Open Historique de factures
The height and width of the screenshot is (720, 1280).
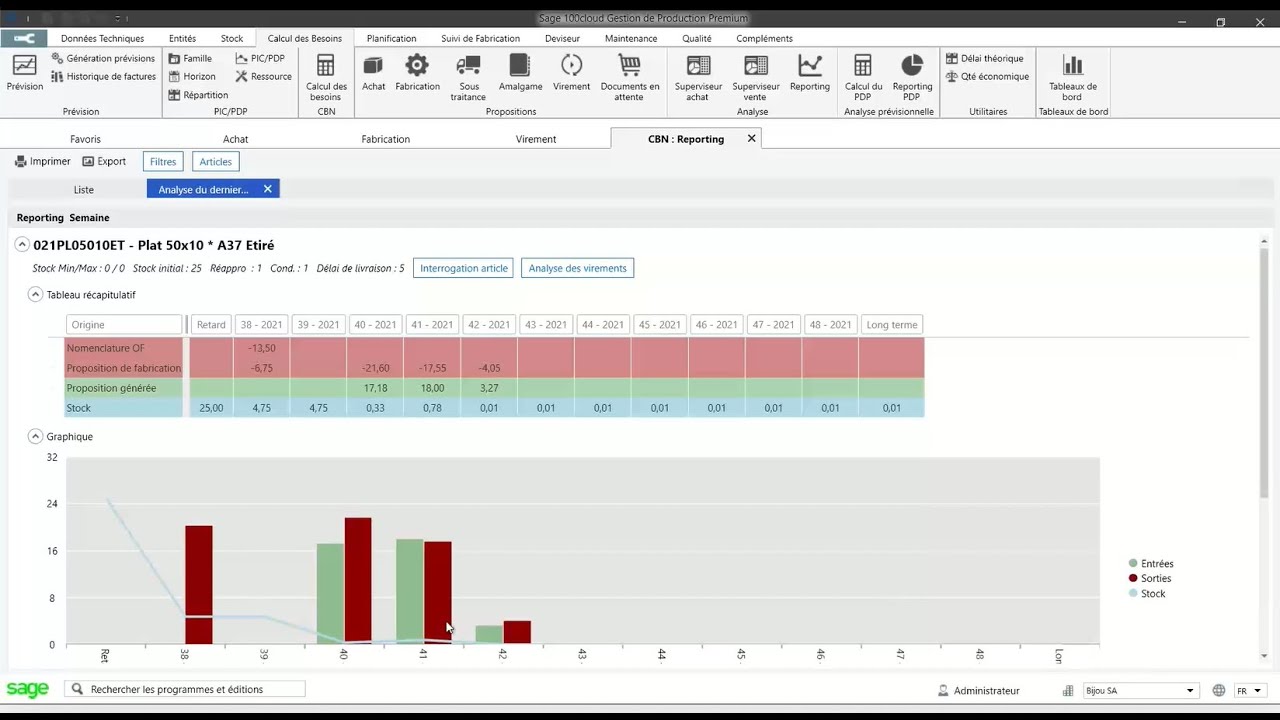pos(103,76)
